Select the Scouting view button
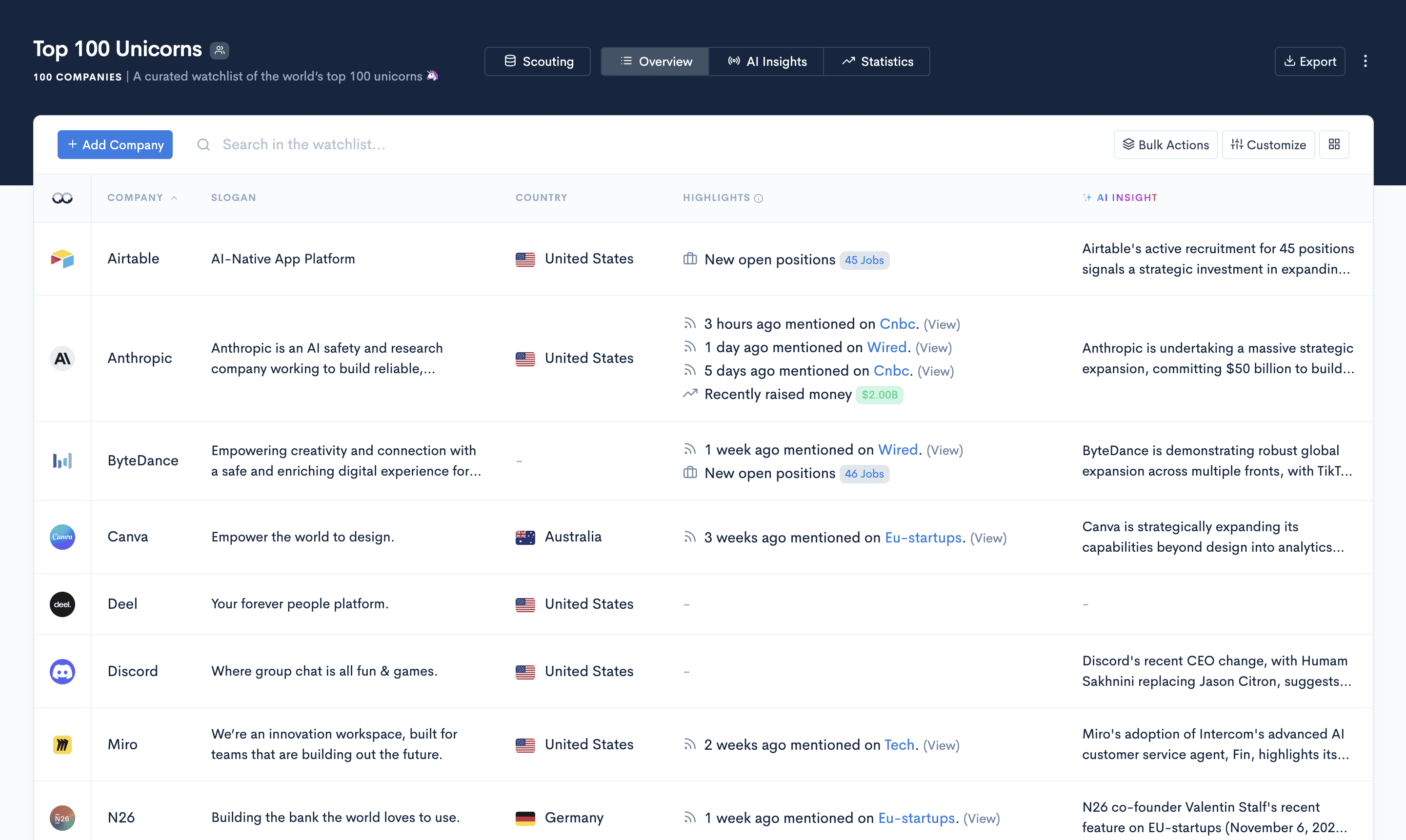The width and height of the screenshot is (1406, 840). click(538, 61)
